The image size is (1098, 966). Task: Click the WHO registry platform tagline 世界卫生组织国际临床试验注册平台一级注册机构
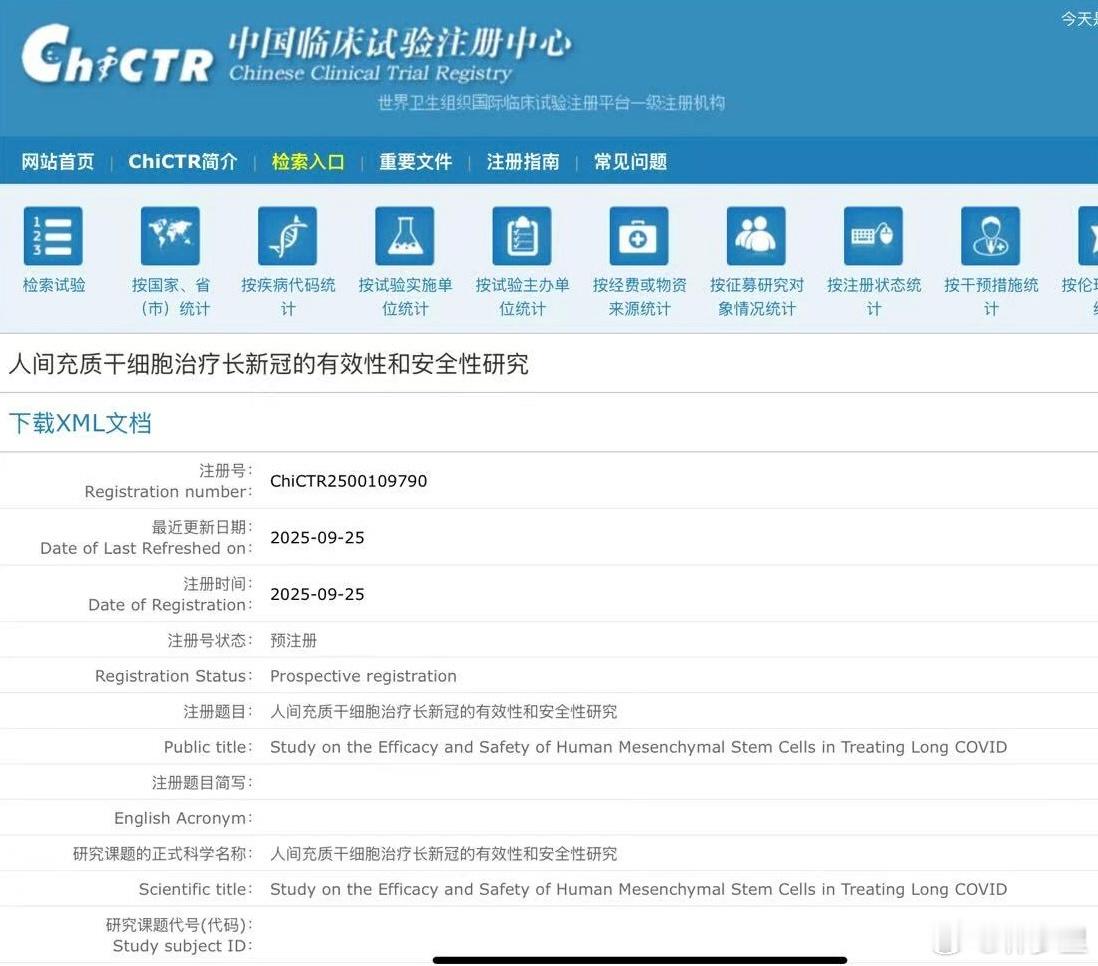click(551, 103)
